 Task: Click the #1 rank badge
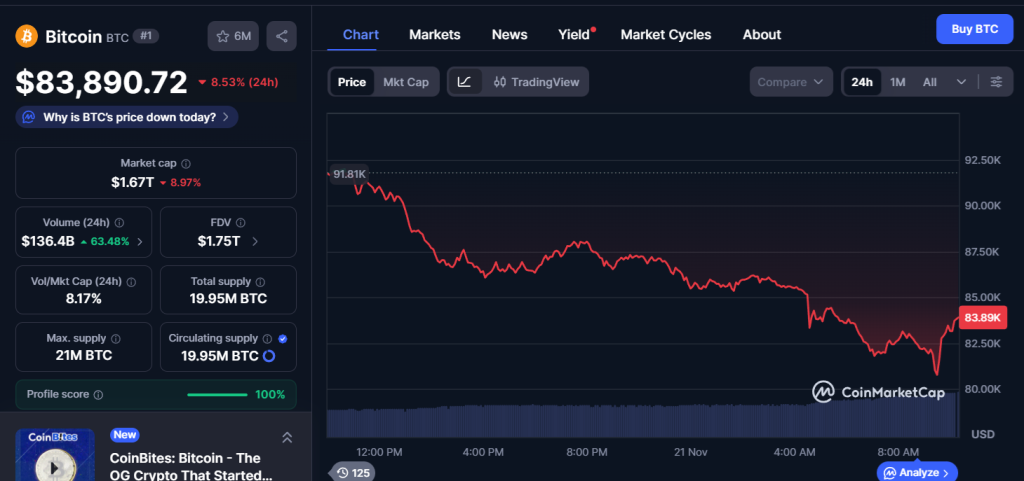click(x=146, y=36)
